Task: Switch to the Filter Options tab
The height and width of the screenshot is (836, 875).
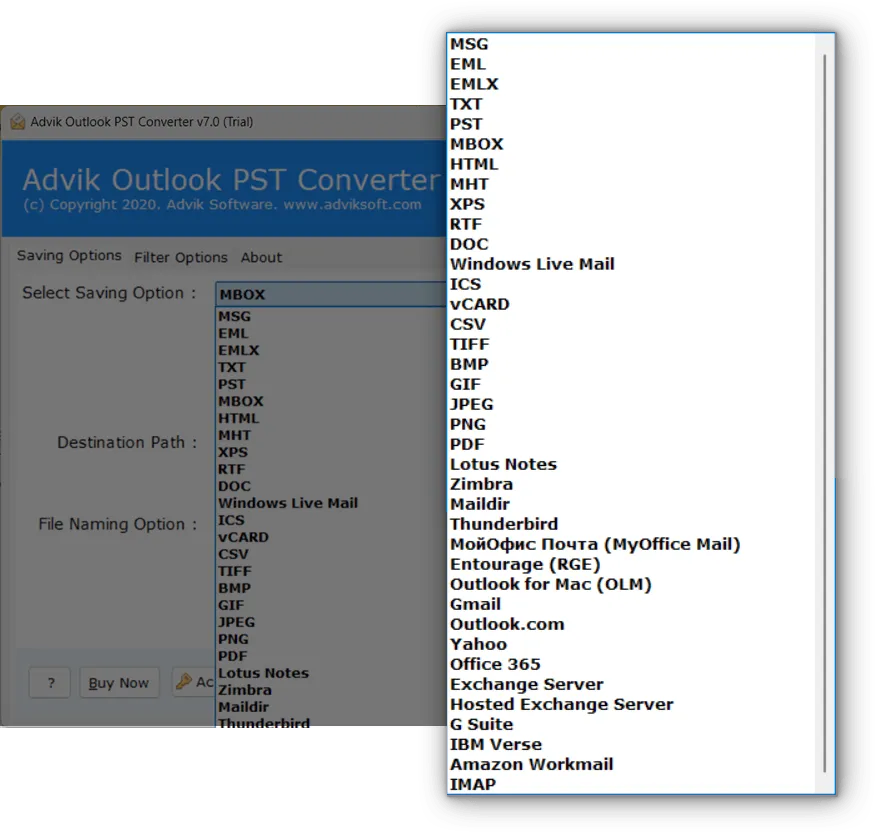Action: click(181, 257)
